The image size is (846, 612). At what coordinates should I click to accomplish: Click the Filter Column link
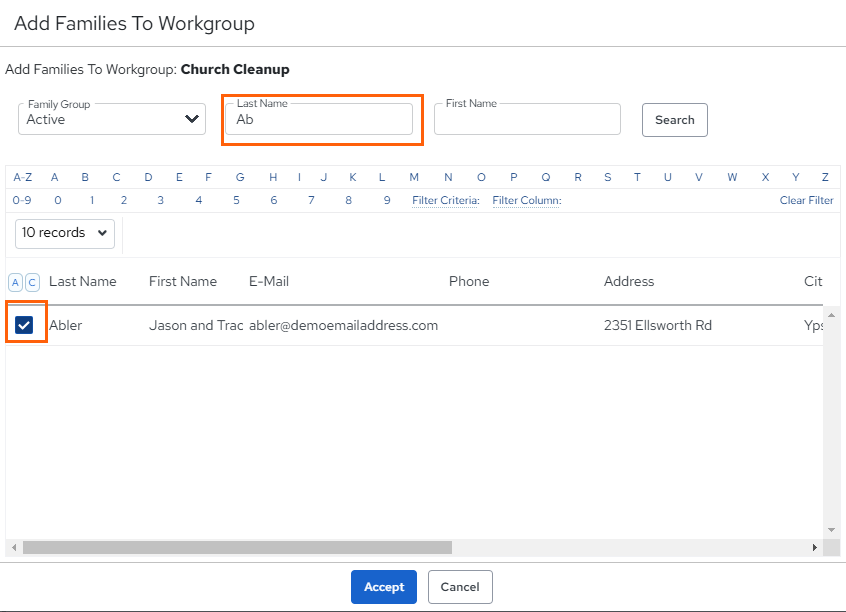527,200
